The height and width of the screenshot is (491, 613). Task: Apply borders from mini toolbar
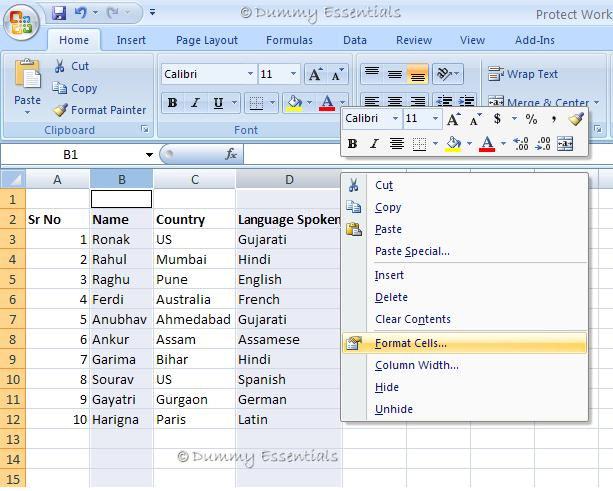[x=419, y=143]
